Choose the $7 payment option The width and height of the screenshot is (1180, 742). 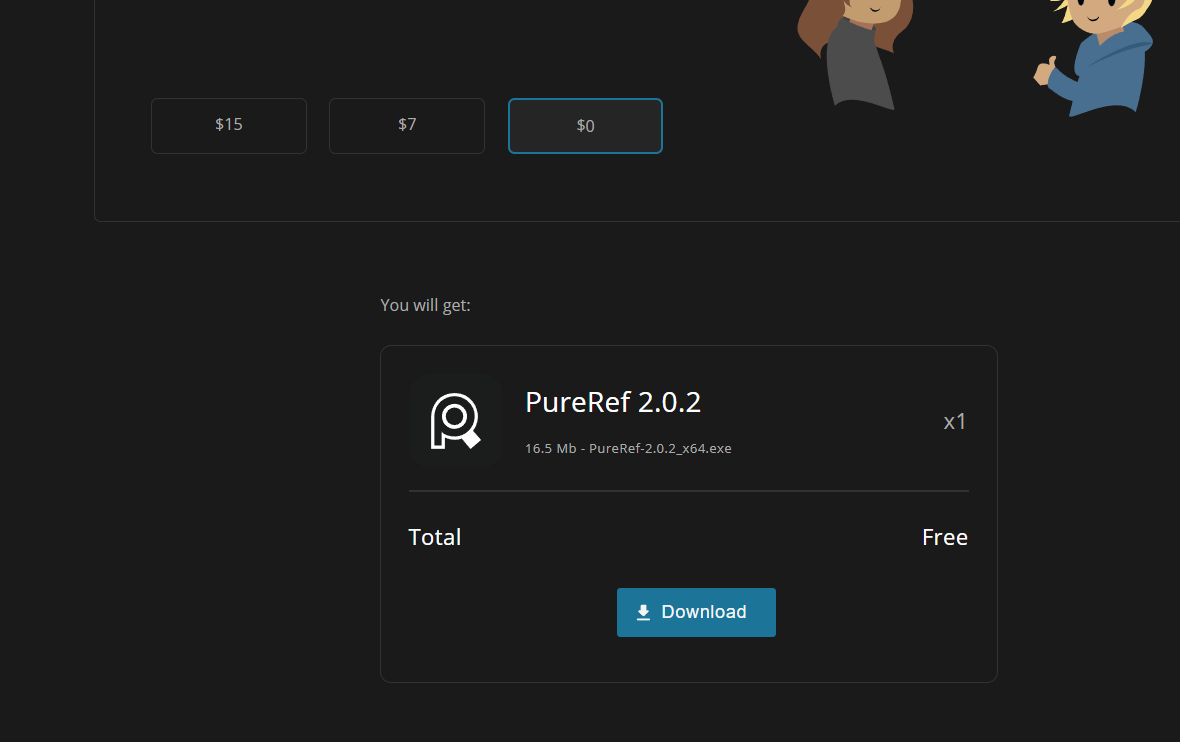pos(407,126)
